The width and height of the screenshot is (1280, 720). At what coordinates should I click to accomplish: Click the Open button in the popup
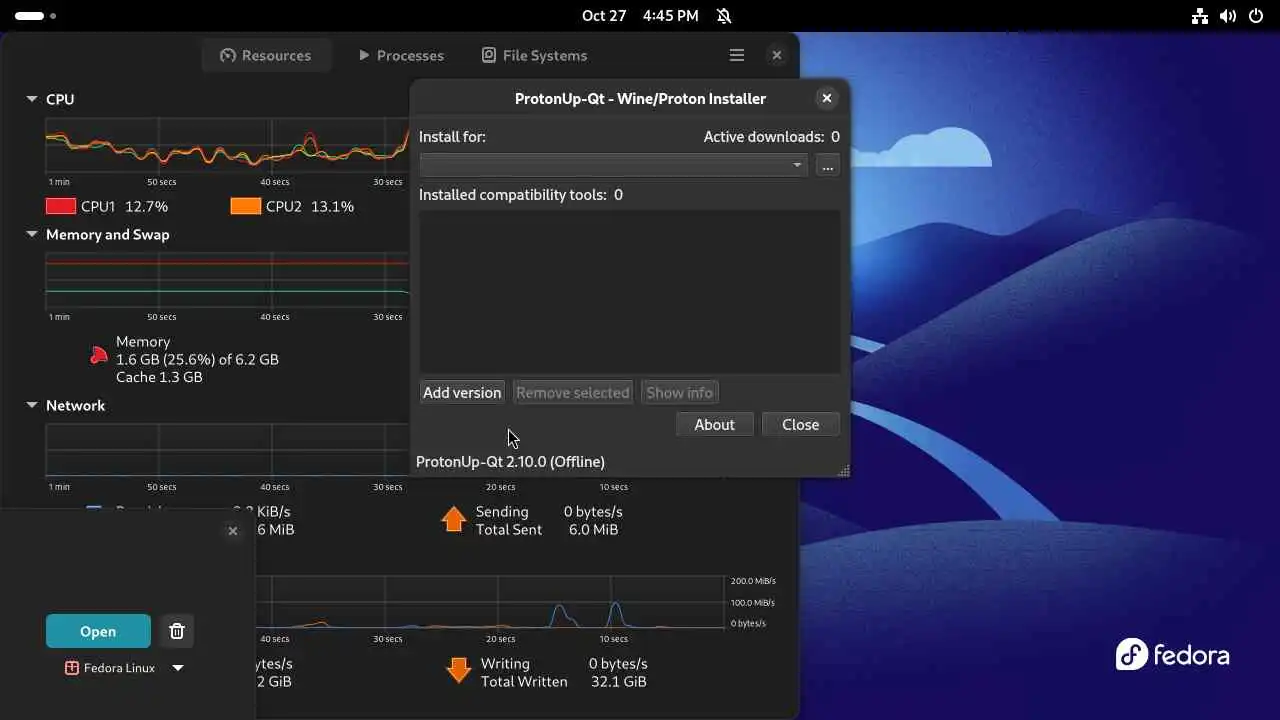point(98,631)
